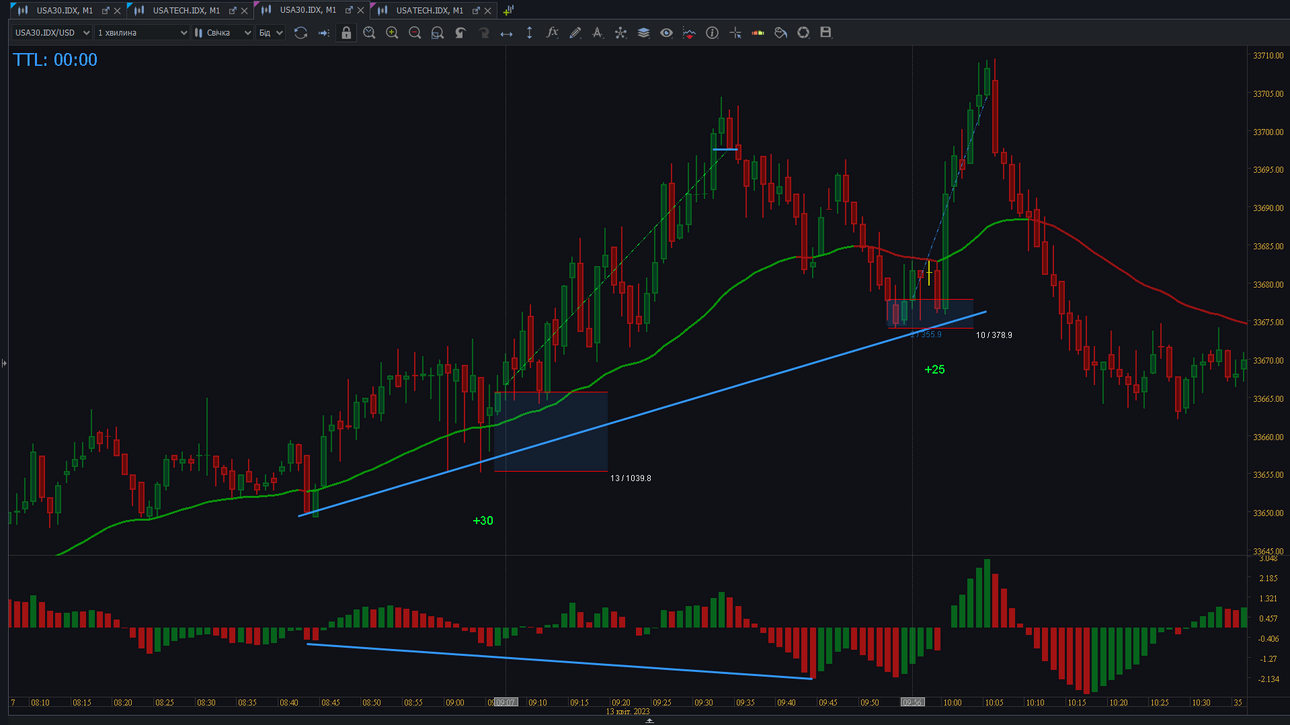The height and width of the screenshot is (725, 1290).
Task: Click the colored volume bars icon
Action: click(x=758, y=33)
